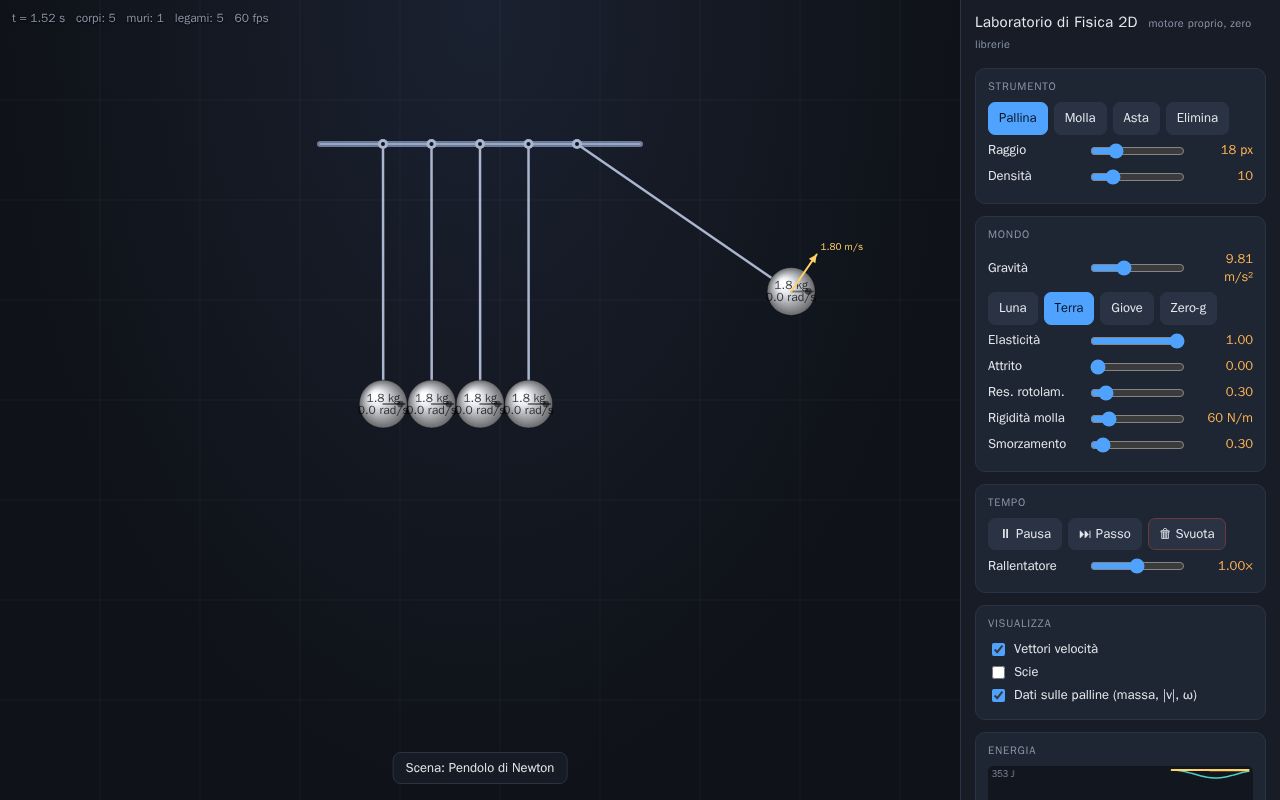
Task: Click the 60 N/m stiffness value
Action: point(1230,418)
